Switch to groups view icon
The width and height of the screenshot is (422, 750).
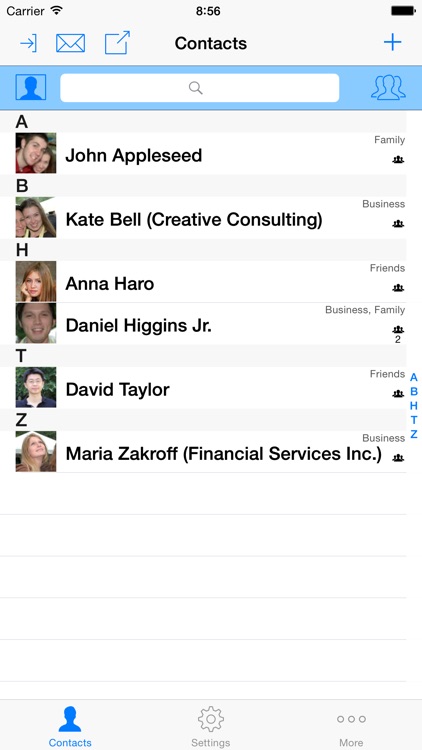tap(388, 88)
